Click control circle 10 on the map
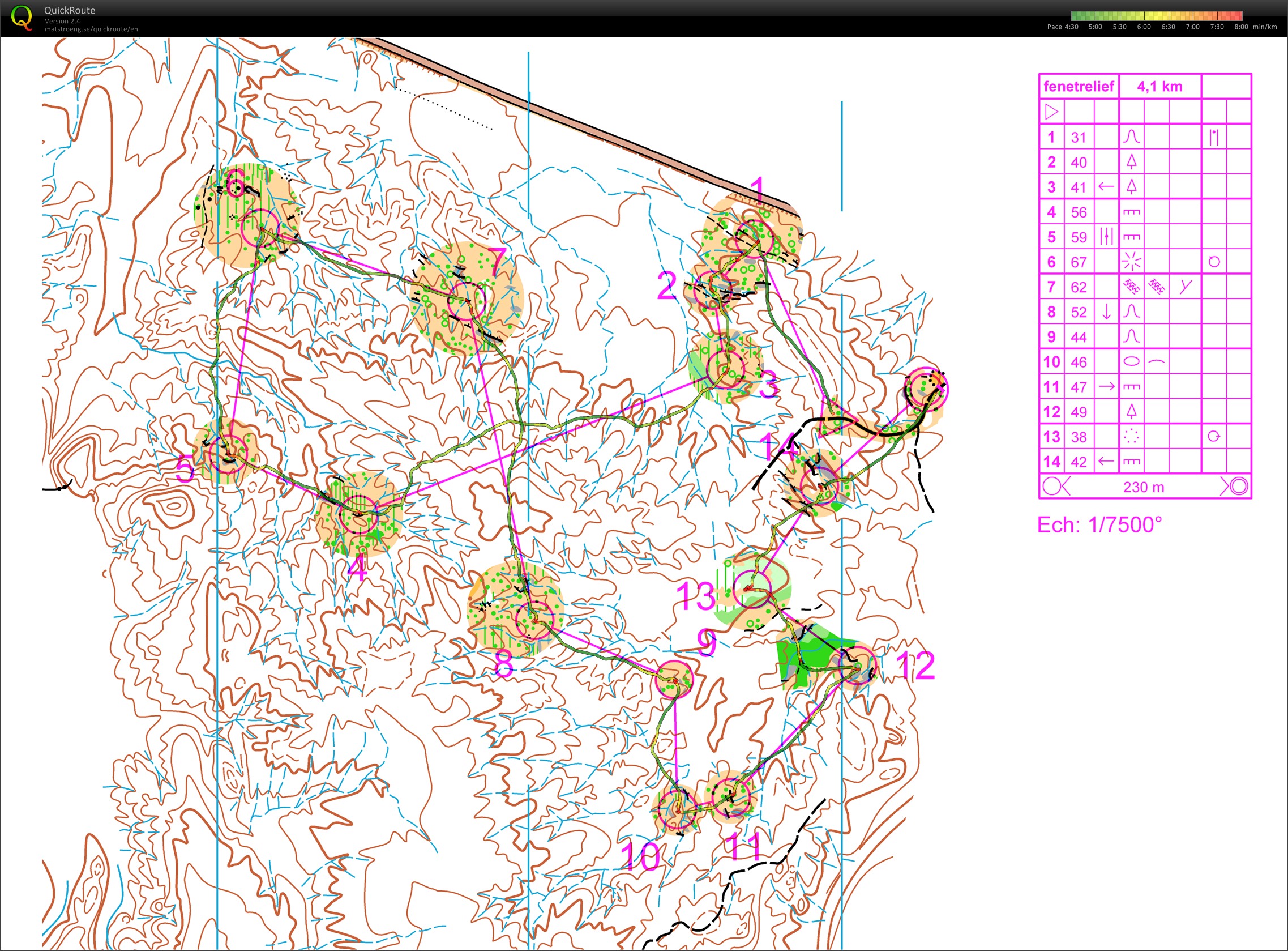 tap(677, 809)
